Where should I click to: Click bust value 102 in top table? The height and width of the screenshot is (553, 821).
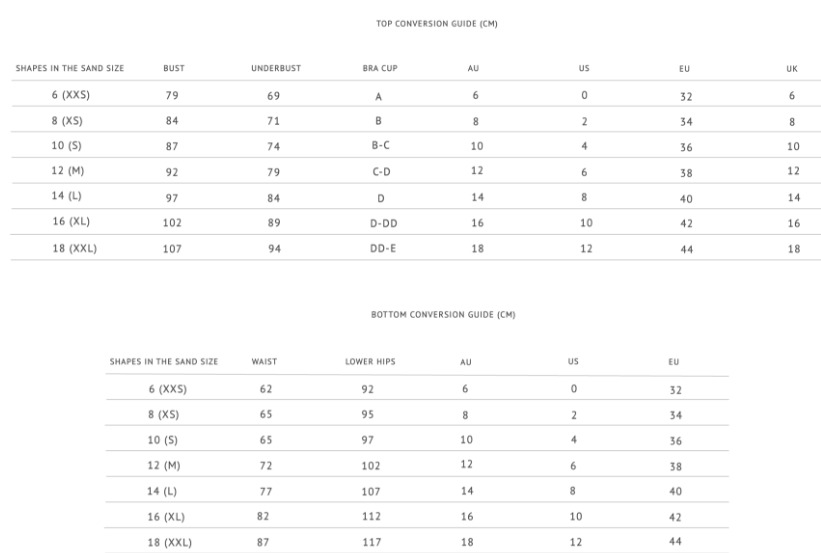click(x=172, y=223)
